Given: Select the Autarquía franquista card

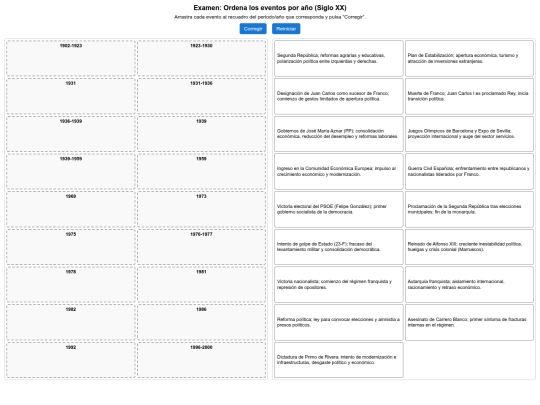Looking at the screenshot, I should click(x=469, y=285).
